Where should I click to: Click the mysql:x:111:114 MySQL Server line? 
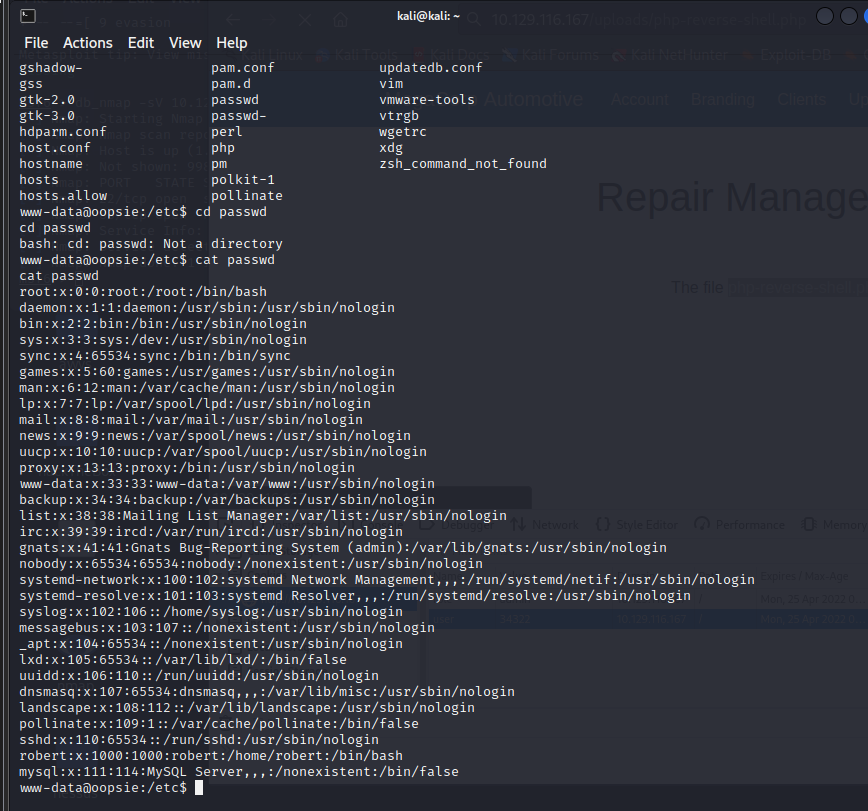(239, 772)
